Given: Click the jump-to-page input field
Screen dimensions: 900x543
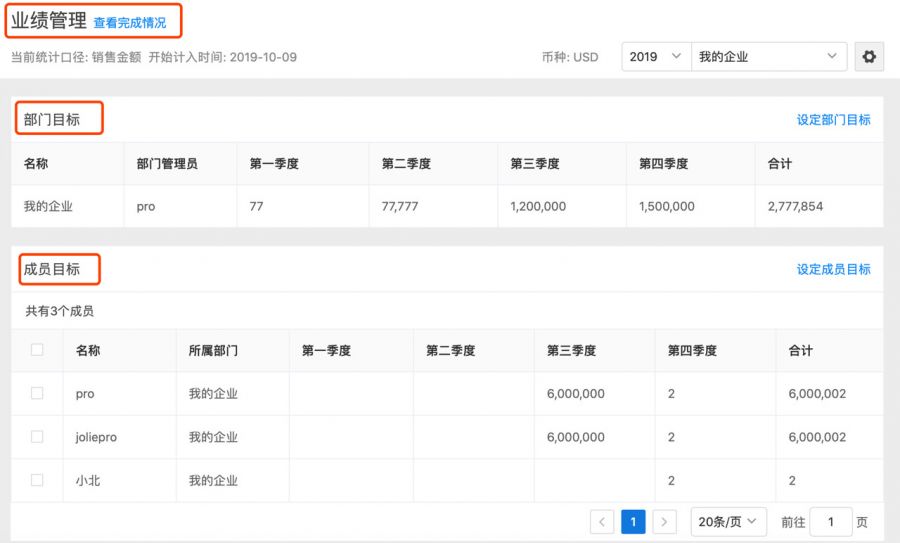Looking at the screenshot, I should click(830, 522).
